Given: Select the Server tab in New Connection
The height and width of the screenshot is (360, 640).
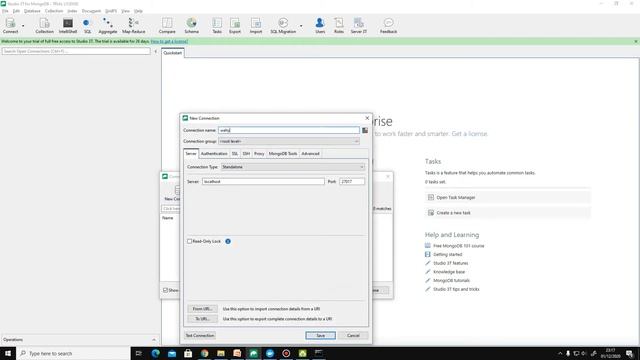Looking at the screenshot, I should [x=191, y=153].
